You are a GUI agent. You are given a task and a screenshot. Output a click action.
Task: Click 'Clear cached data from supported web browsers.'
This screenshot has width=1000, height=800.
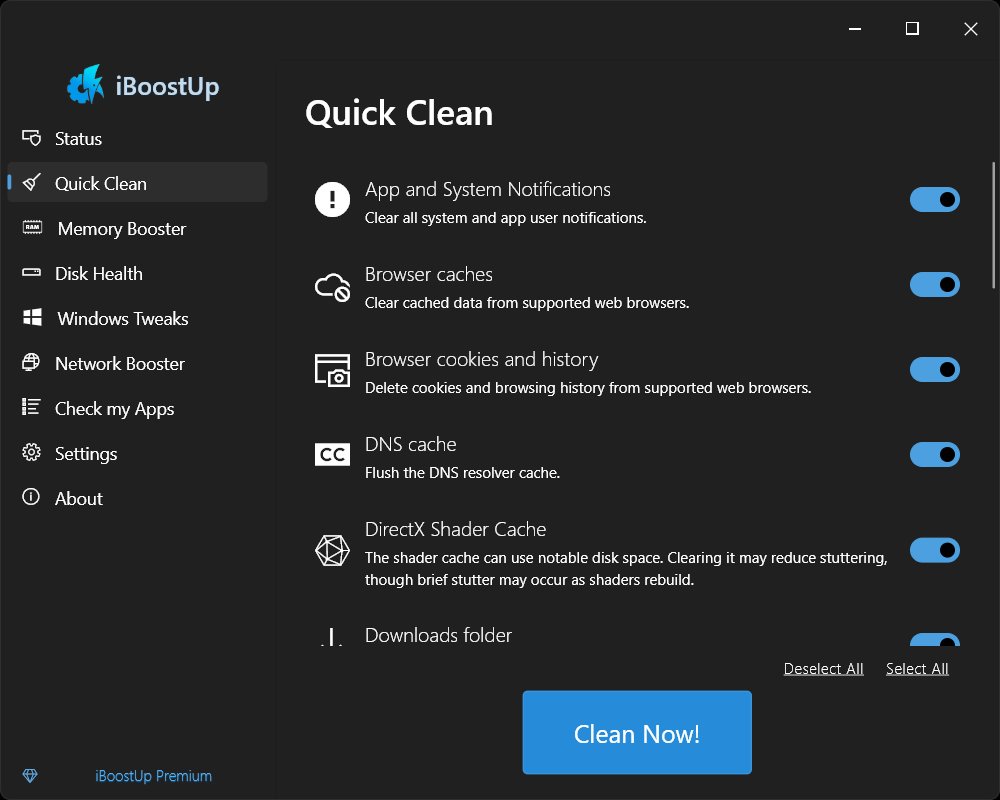527,302
